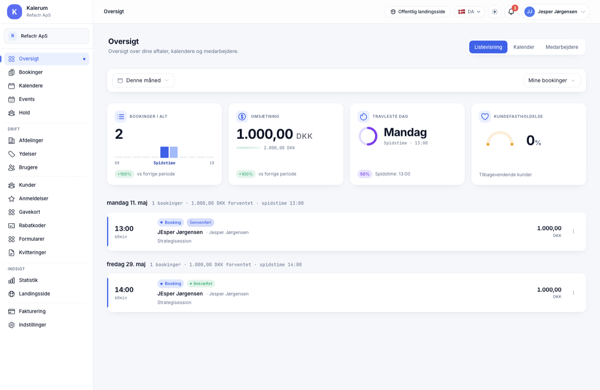Open options menu for 13:00 booking
This screenshot has width=600, height=390.
coord(573,232)
